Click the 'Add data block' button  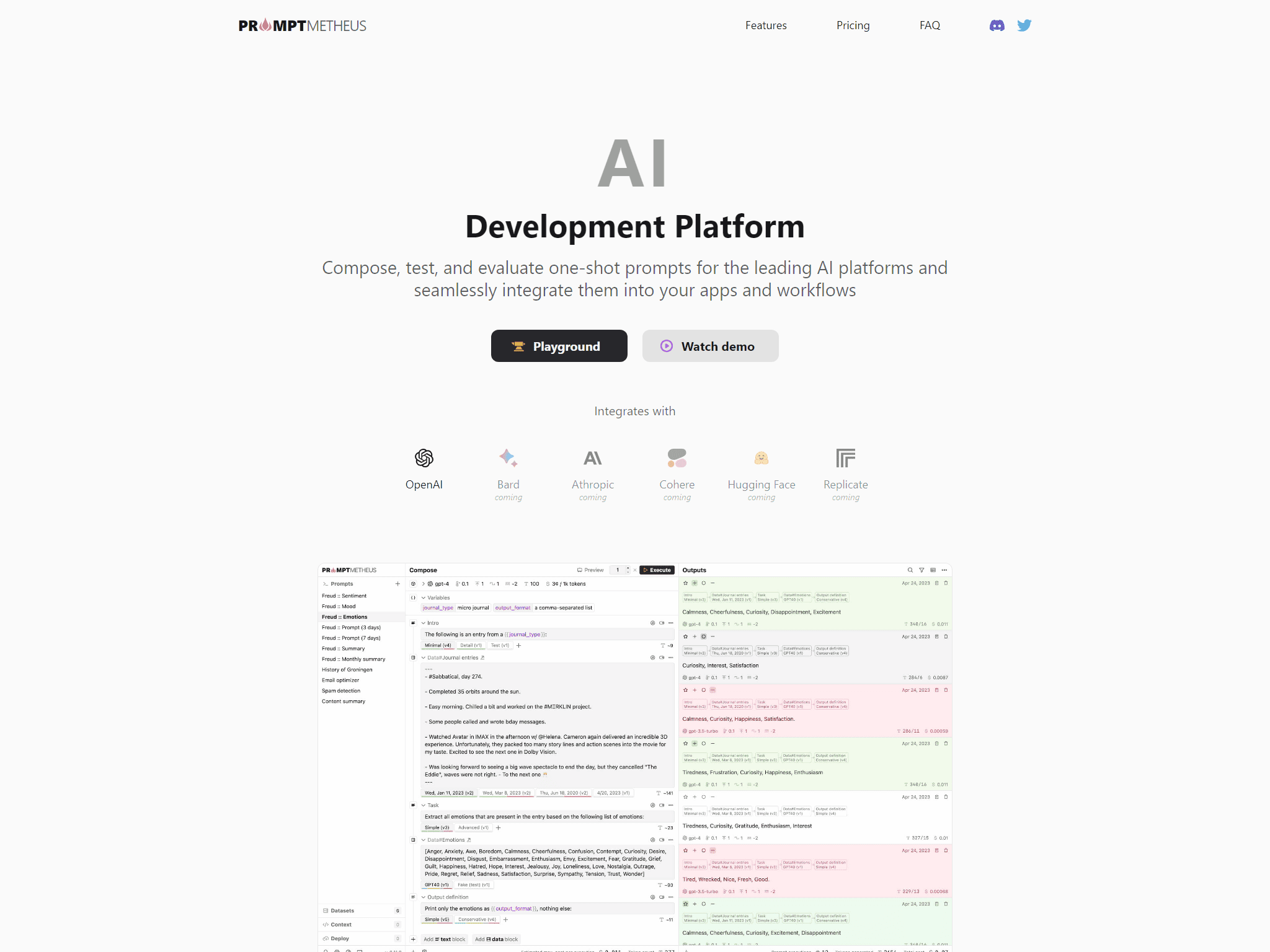pos(496,939)
